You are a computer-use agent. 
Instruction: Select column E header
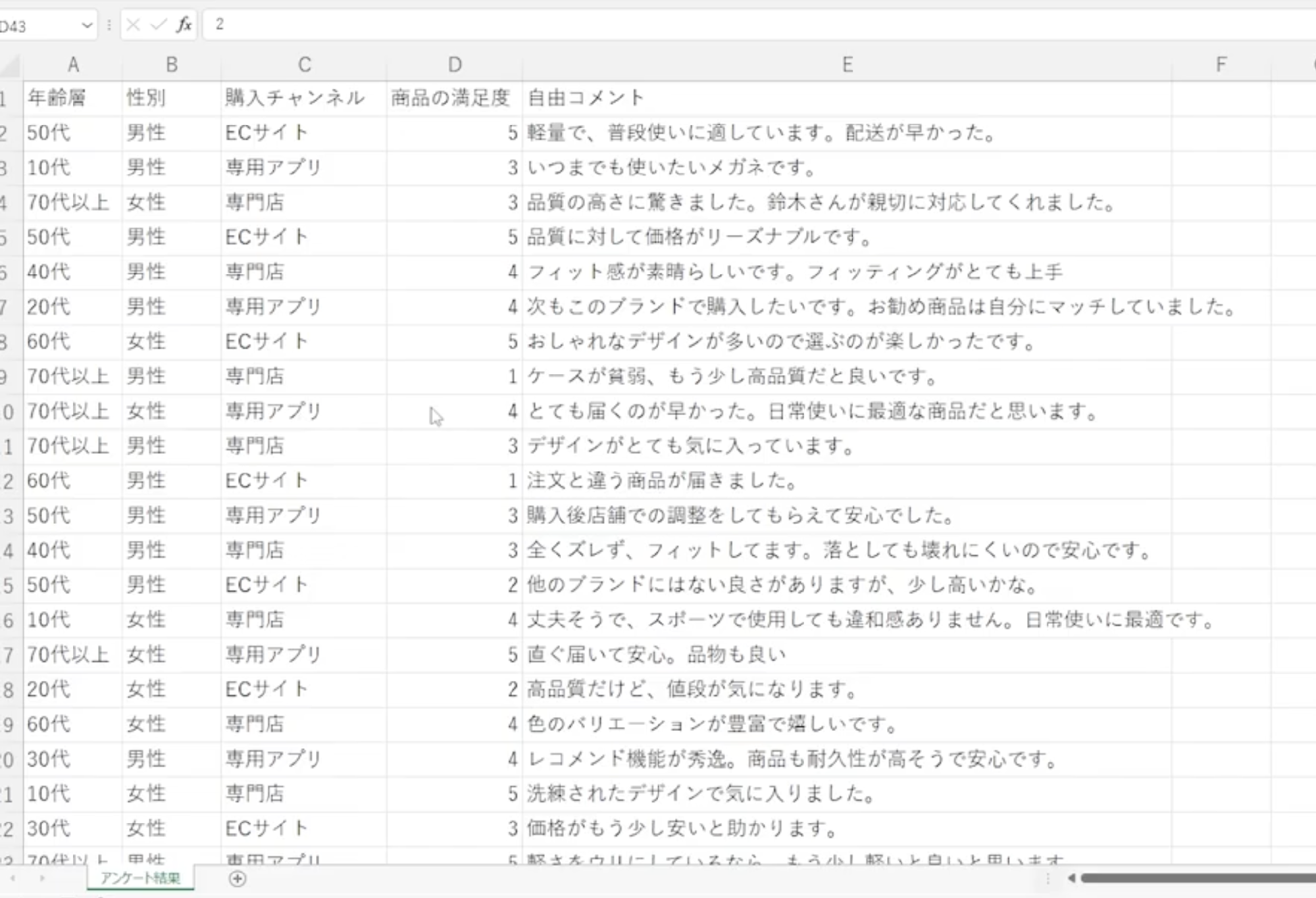[x=847, y=64]
